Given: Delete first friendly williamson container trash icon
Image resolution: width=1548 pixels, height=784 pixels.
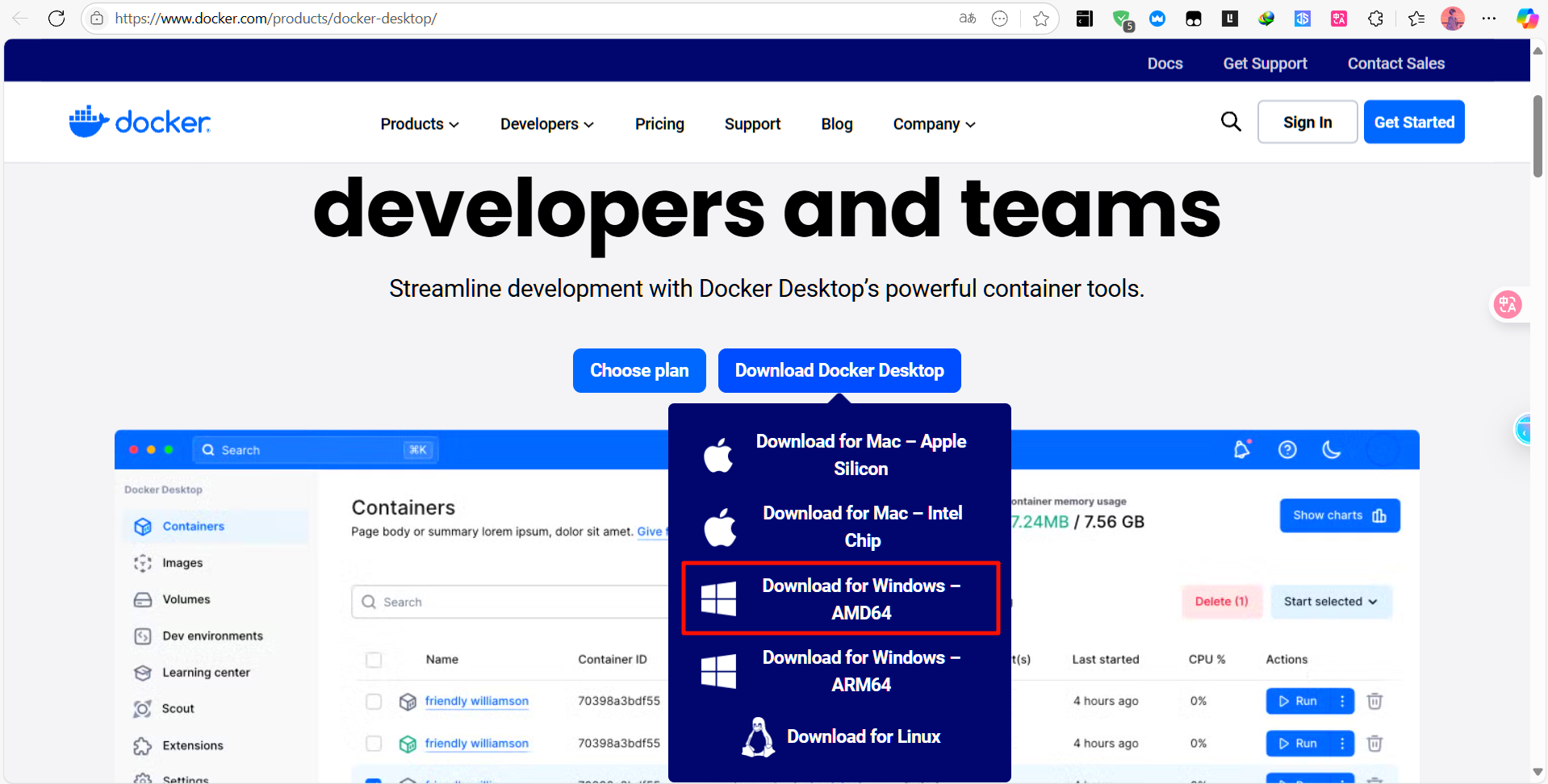Looking at the screenshot, I should (x=1374, y=701).
